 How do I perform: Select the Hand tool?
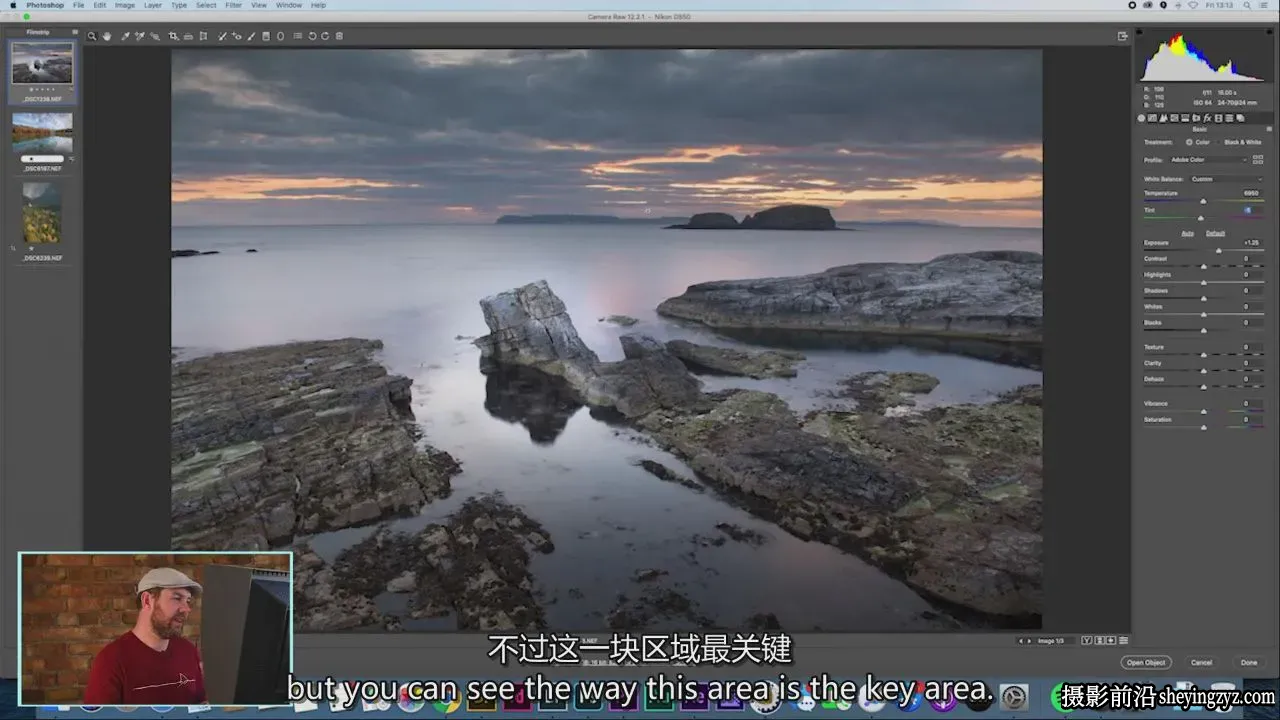(107, 36)
